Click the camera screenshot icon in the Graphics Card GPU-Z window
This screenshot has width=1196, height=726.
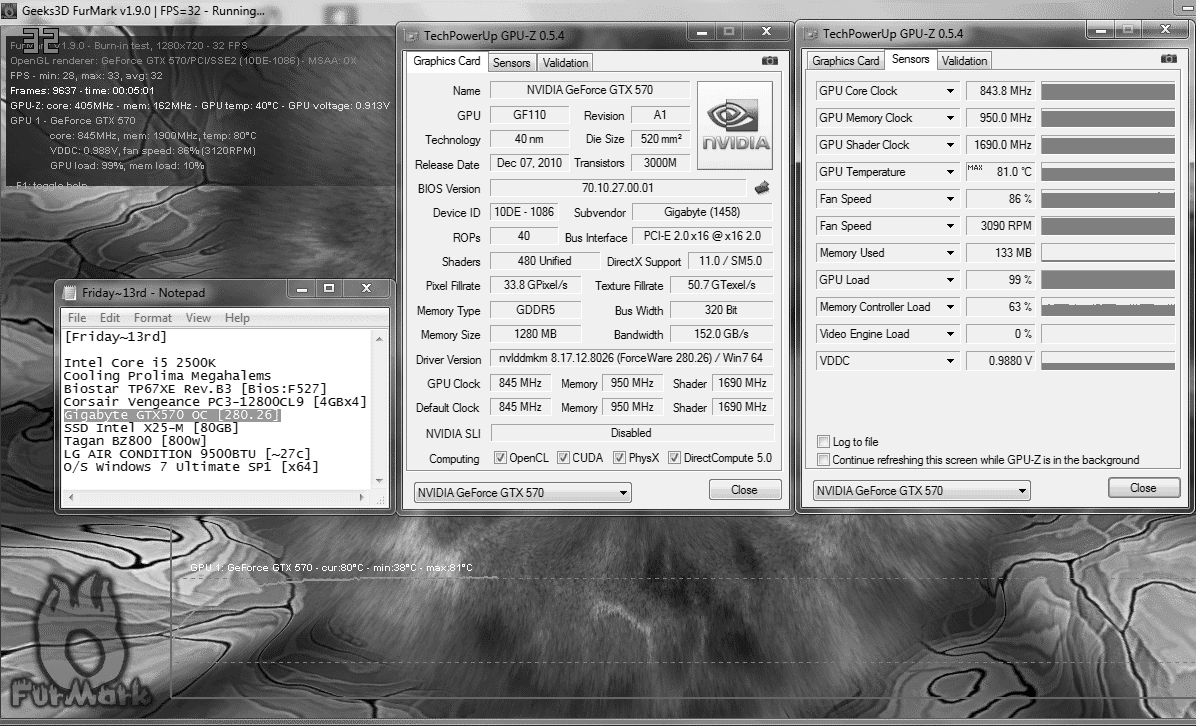coord(770,60)
